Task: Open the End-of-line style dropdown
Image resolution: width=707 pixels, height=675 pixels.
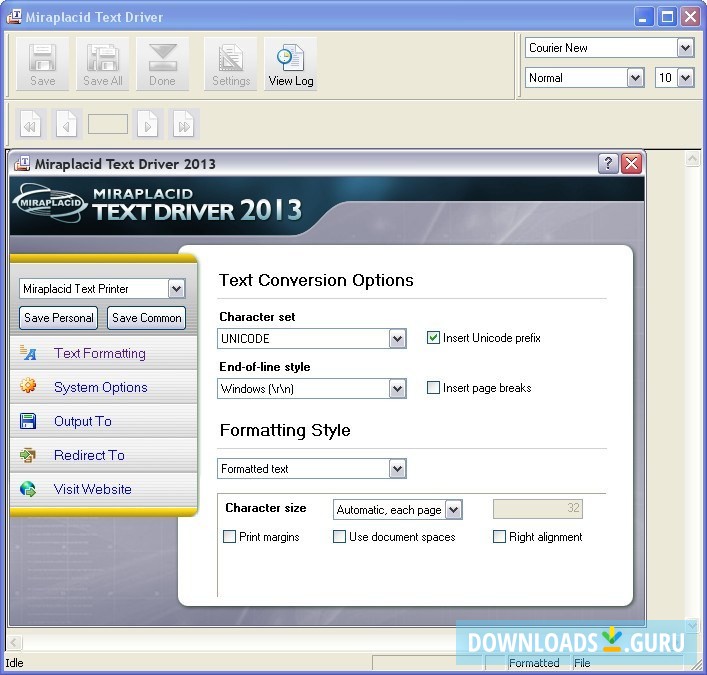Action: tap(397, 389)
